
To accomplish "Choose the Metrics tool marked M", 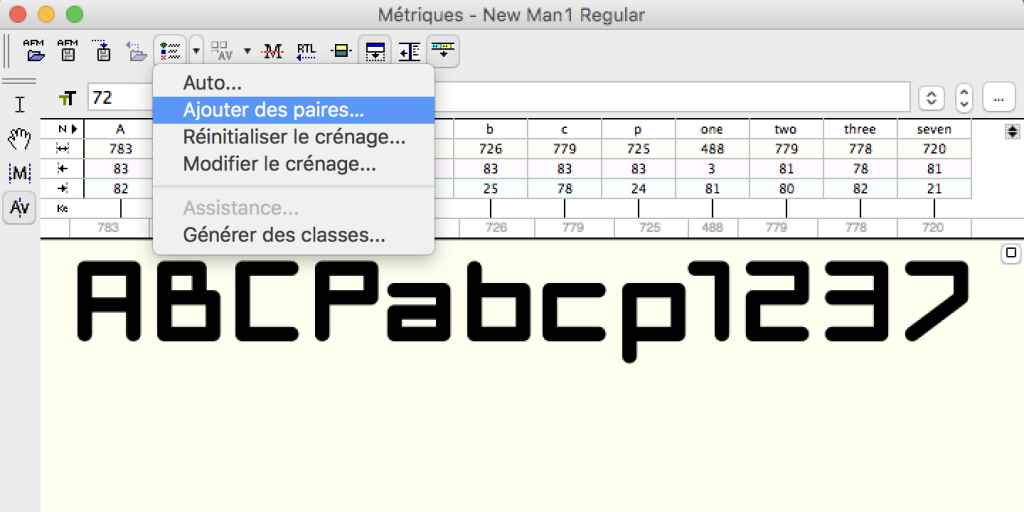I will [19, 173].
